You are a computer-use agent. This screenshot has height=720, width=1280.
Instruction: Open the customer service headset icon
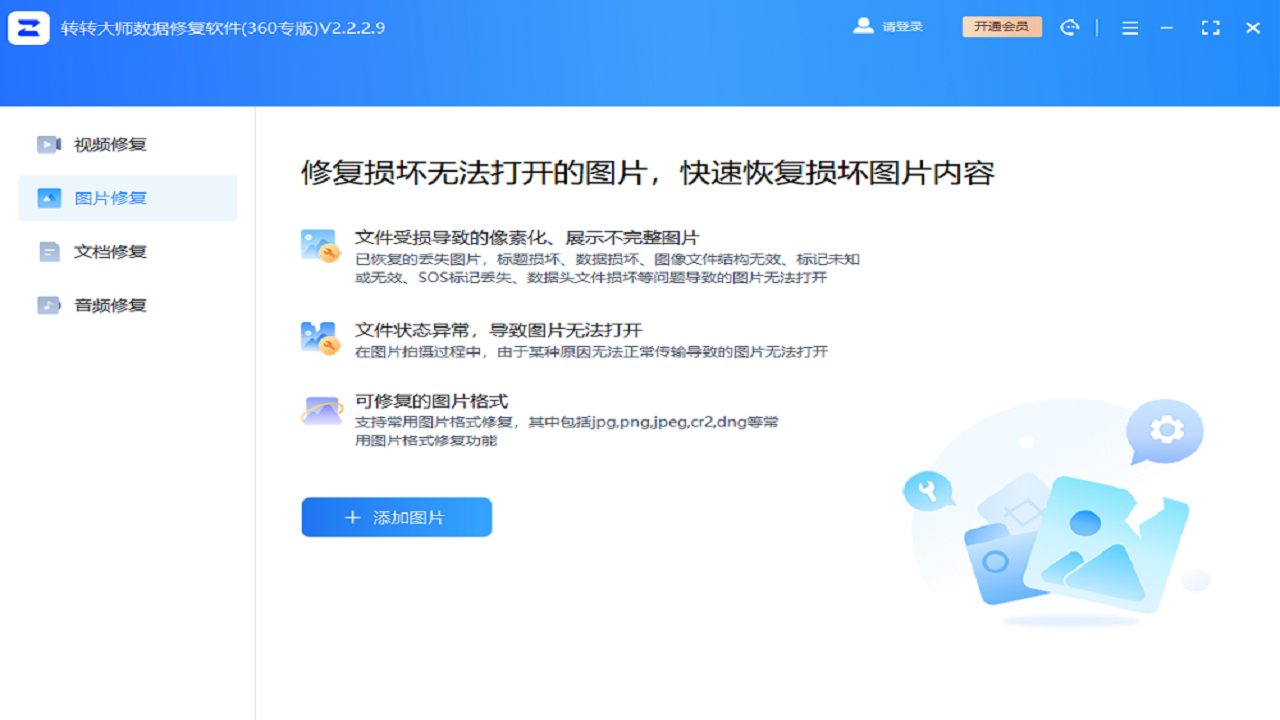coord(1070,27)
